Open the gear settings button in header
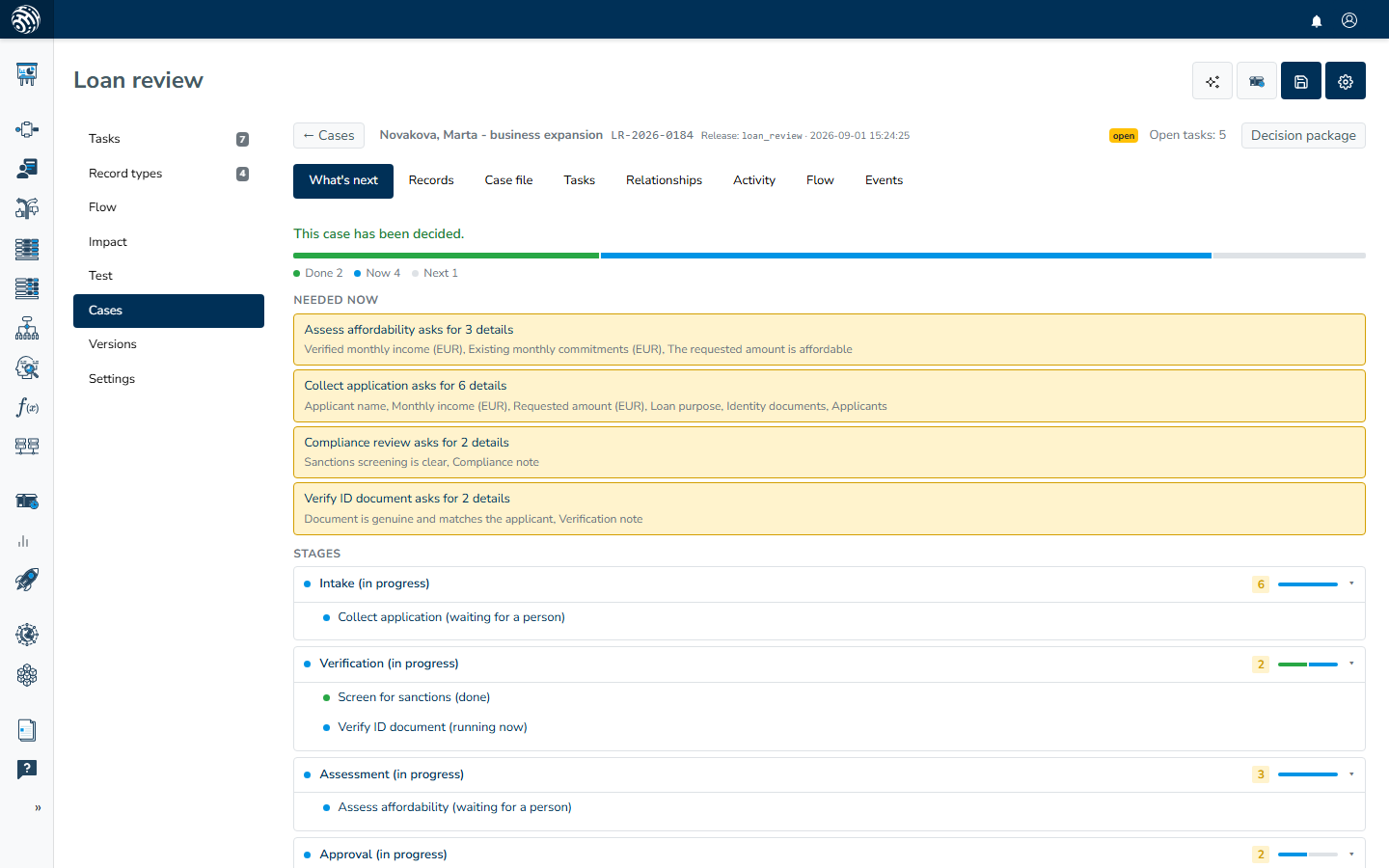 coord(1346,81)
